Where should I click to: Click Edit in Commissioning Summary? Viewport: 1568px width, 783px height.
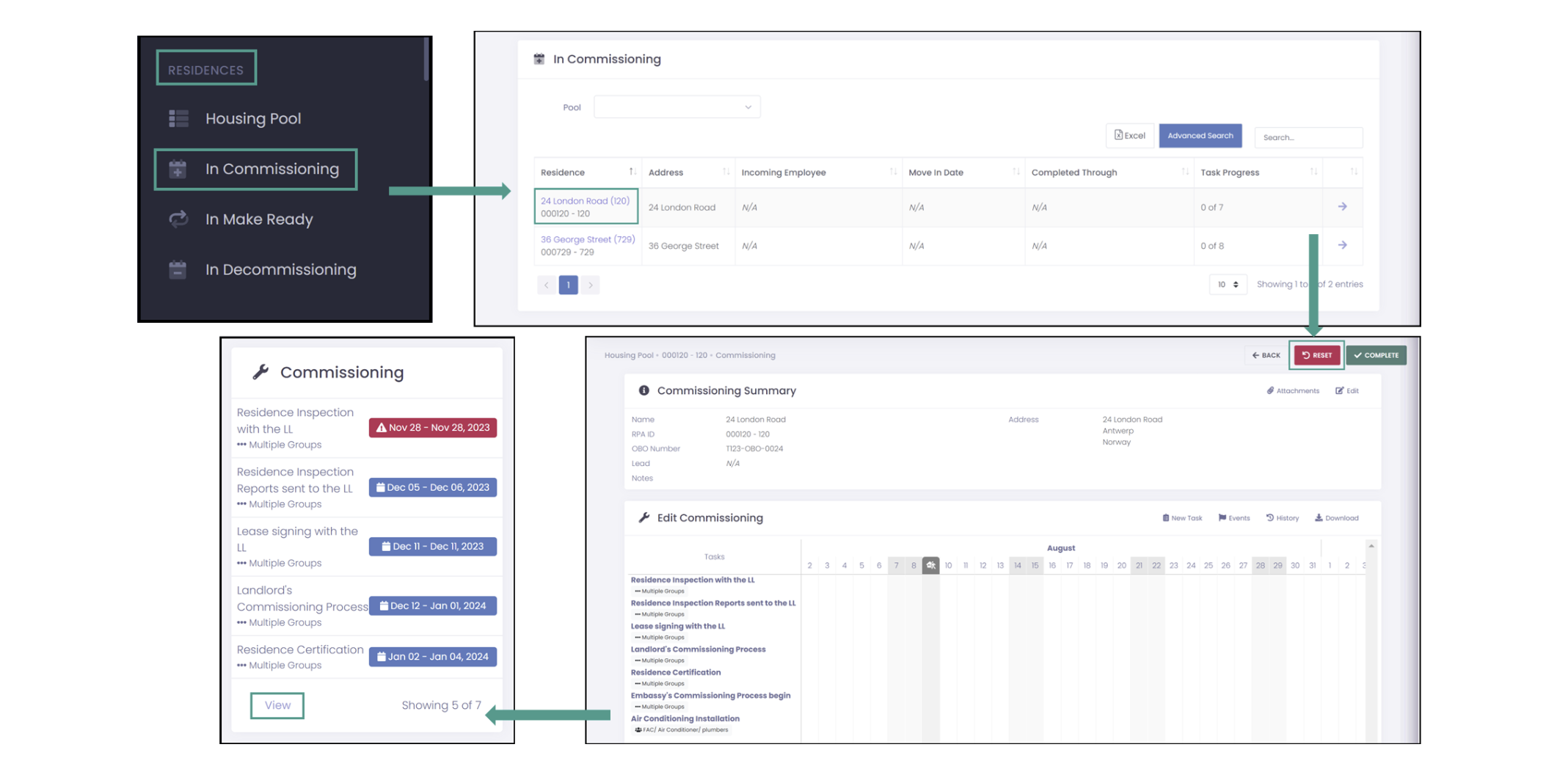coord(1347,390)
